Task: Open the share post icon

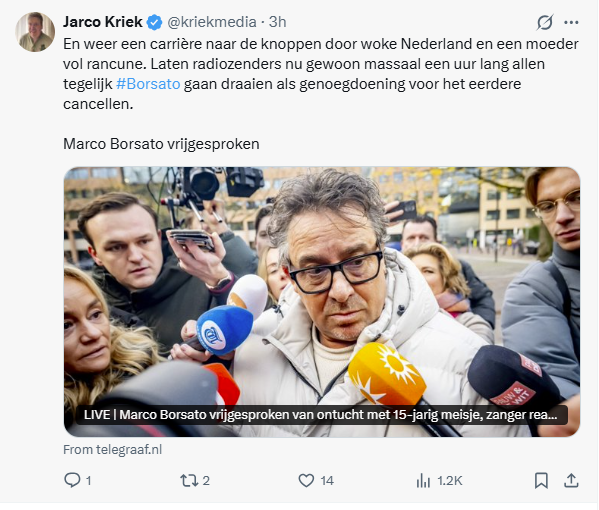Action: tap(571, 480)
